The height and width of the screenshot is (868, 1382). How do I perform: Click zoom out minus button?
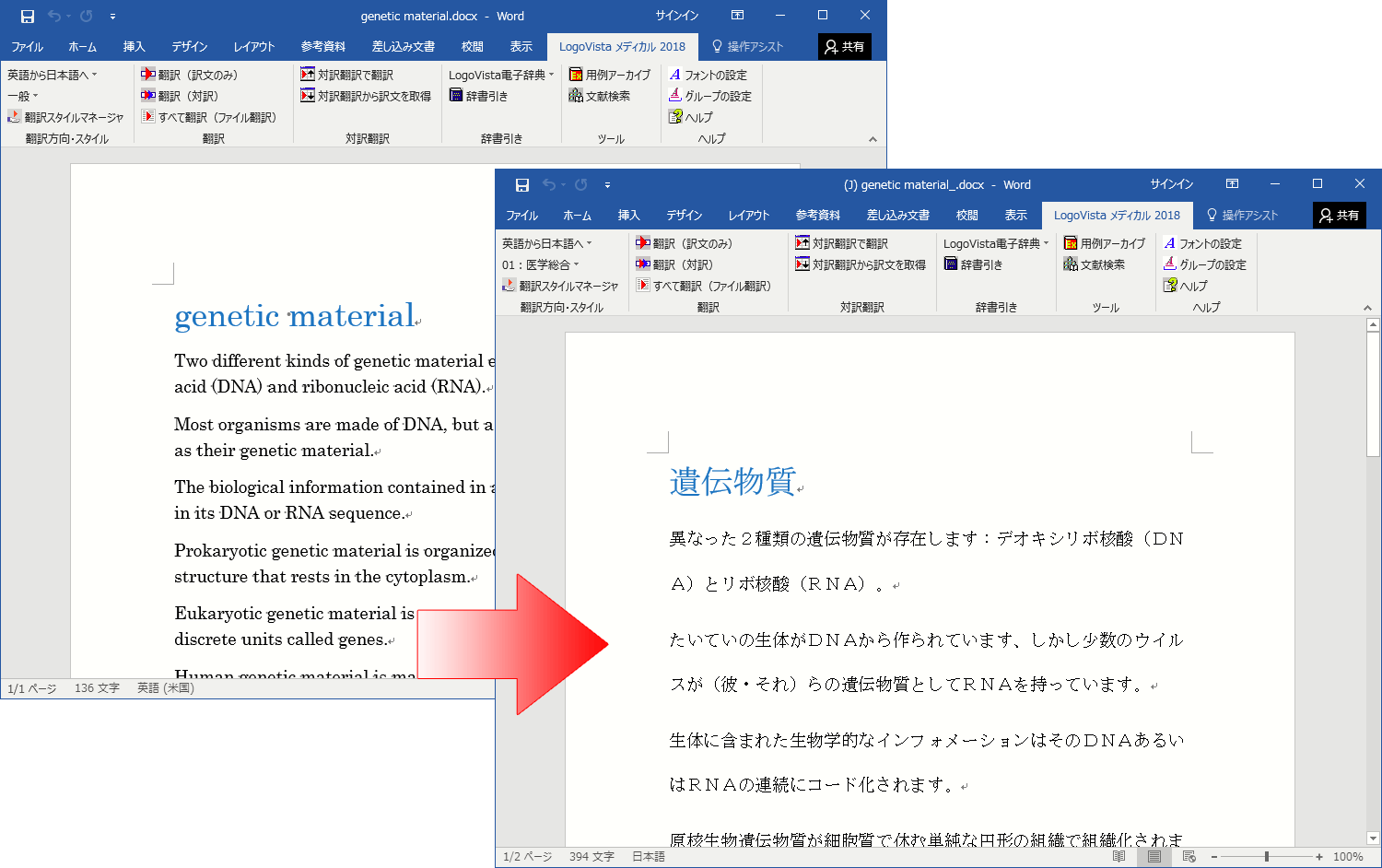pos(1214,857)
